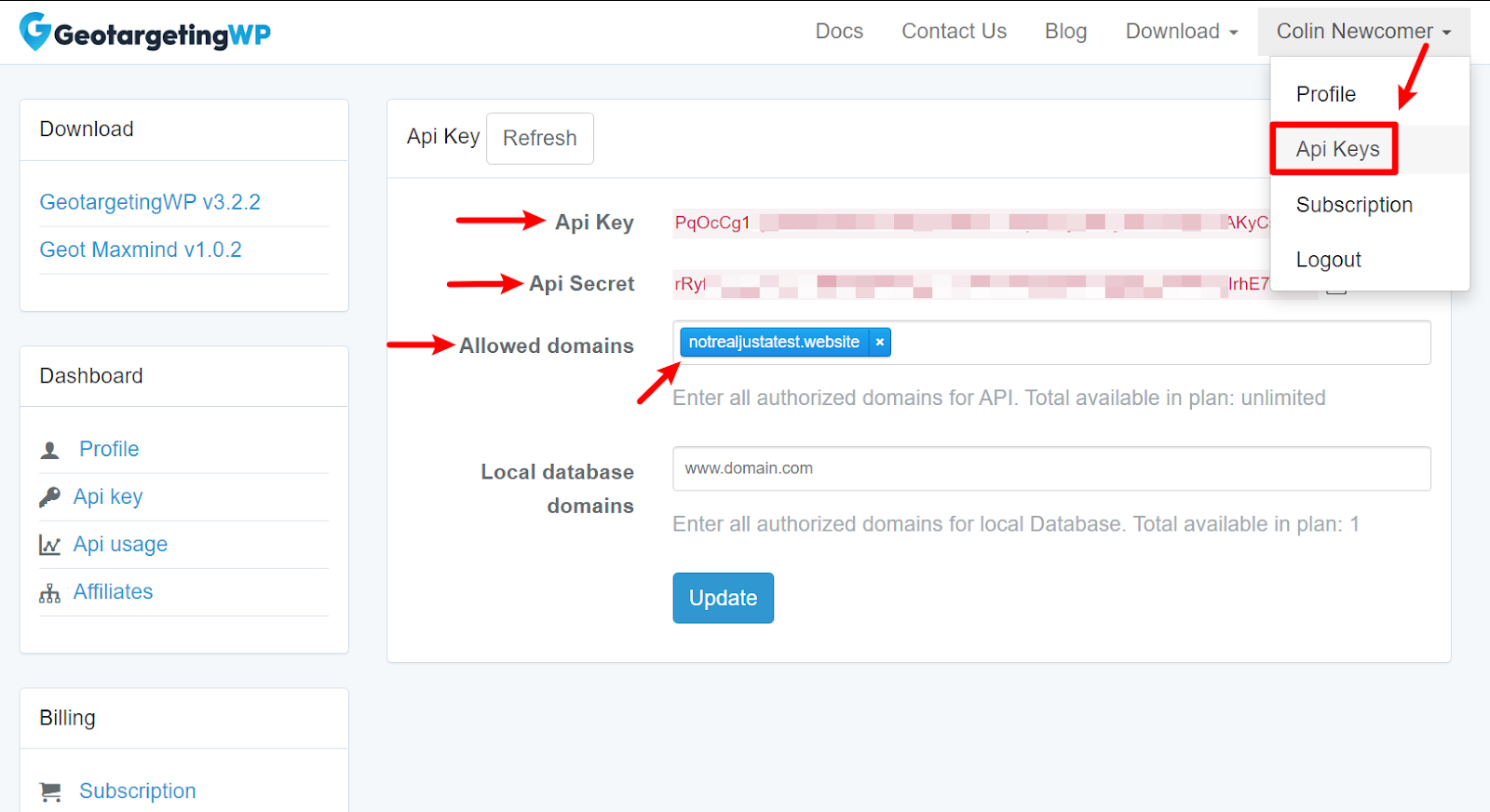Click the 'Local database domains' label
This screenshot has height=812, width=1490.
[558, 489]
